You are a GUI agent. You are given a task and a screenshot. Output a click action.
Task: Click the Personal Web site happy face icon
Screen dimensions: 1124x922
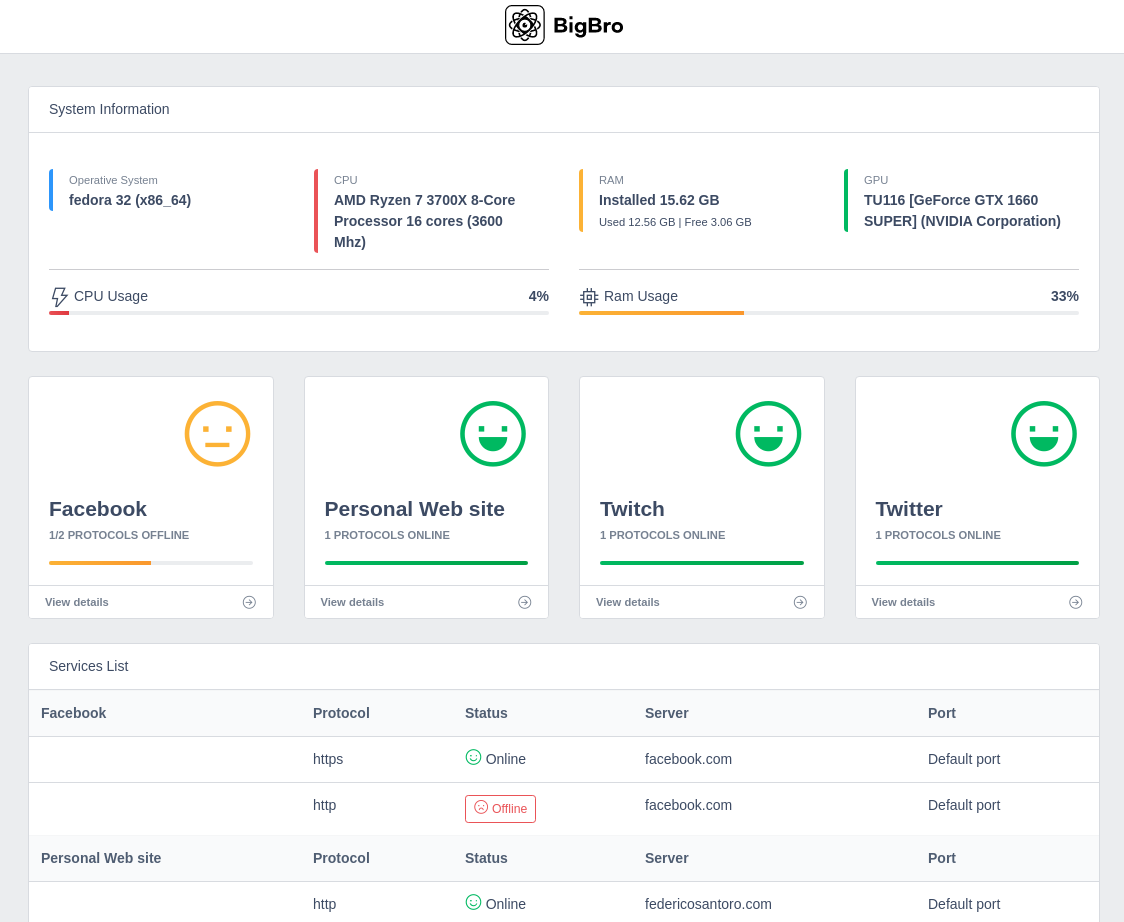pos(492,434)
